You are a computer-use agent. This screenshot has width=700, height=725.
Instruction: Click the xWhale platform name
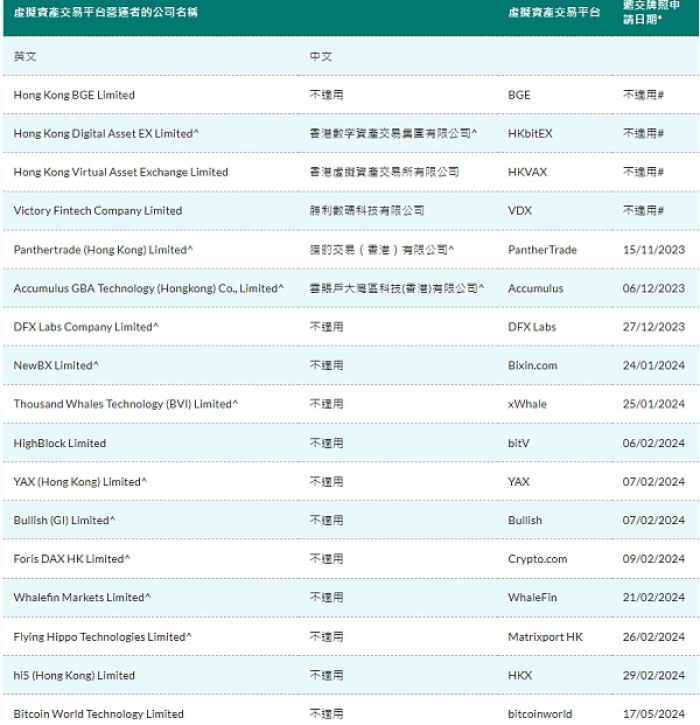pyautogui.click(x=528, y=404)
